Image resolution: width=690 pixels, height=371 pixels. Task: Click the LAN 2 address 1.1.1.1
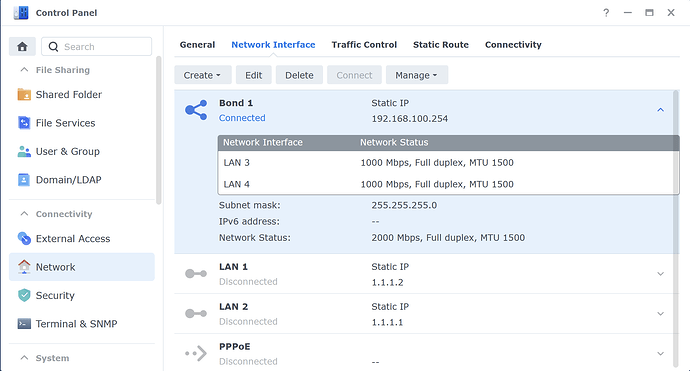pos(387,323)
